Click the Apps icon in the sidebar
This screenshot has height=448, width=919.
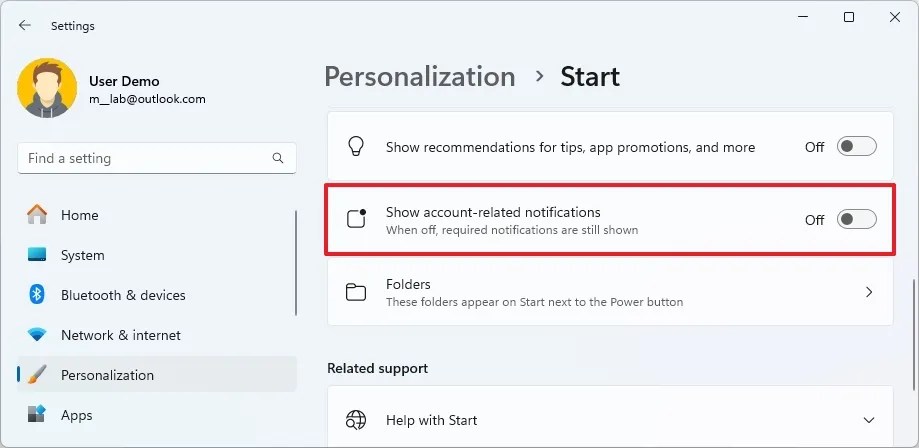(37, 415)
